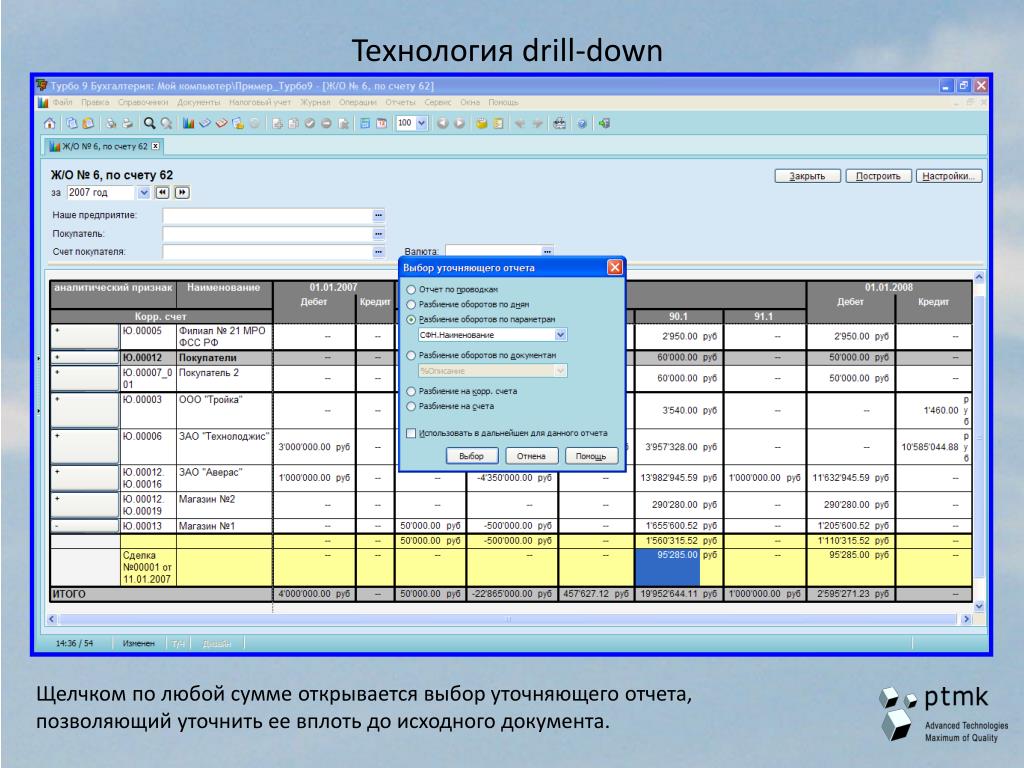This screenshot has height=768, width=1024.
Task: Click Отмена in the dialog
Action: [x=531, y=456]
